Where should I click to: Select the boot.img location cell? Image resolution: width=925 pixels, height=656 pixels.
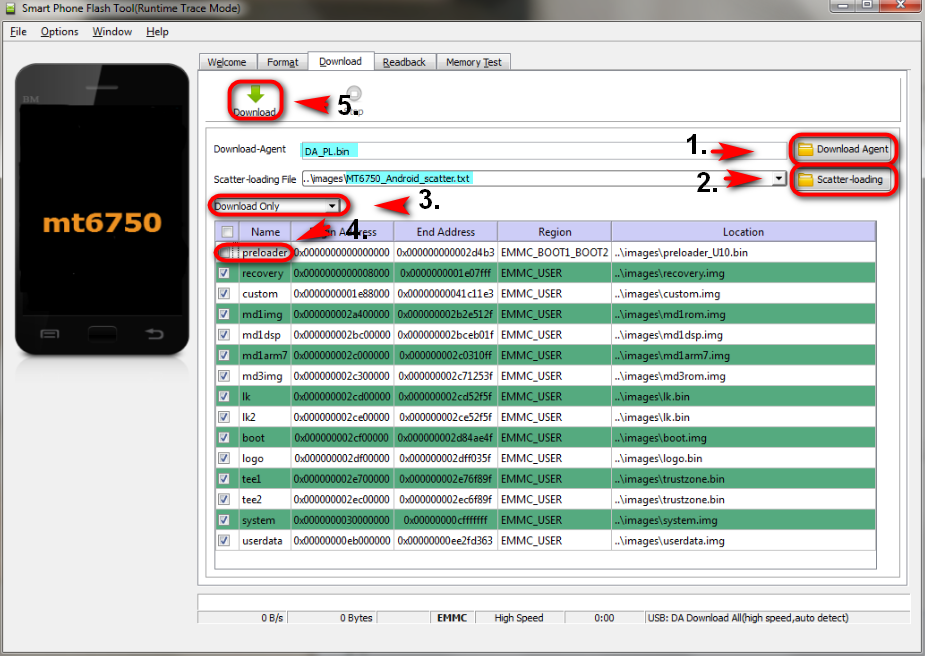tap(742, 438)
